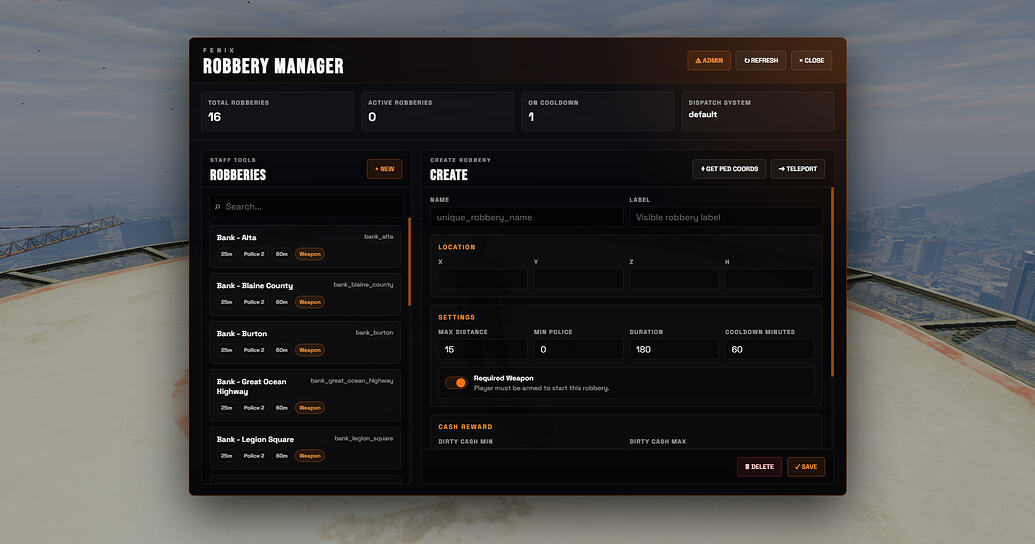Click the bank_burton identifier text

pos(374,333)
